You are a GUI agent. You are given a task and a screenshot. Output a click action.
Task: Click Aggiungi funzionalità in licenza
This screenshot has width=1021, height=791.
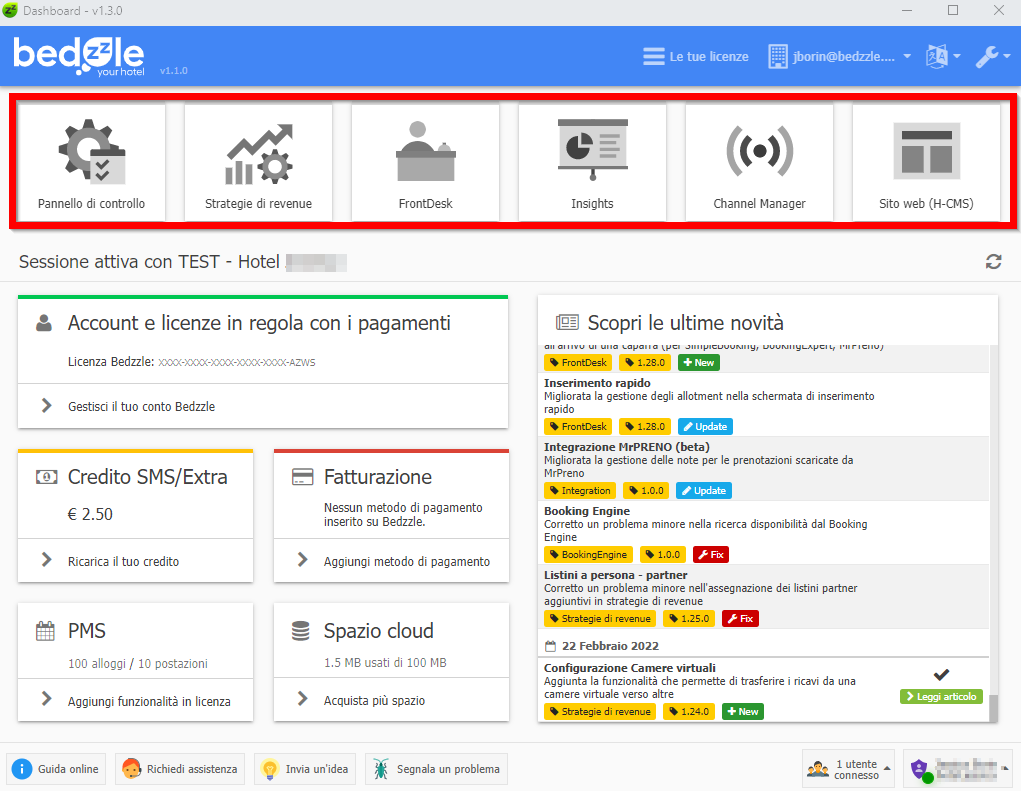click(135, 701)
